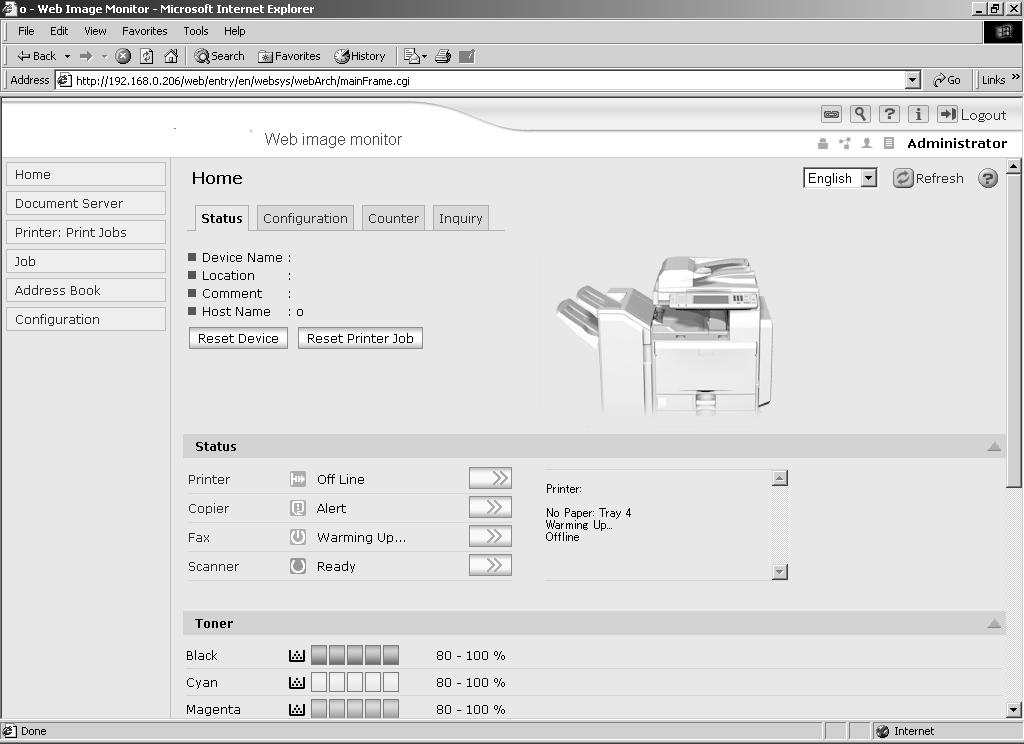Expand the Links toolbar chevron
Screen dimensions: 1024x744
(1016, 77)
